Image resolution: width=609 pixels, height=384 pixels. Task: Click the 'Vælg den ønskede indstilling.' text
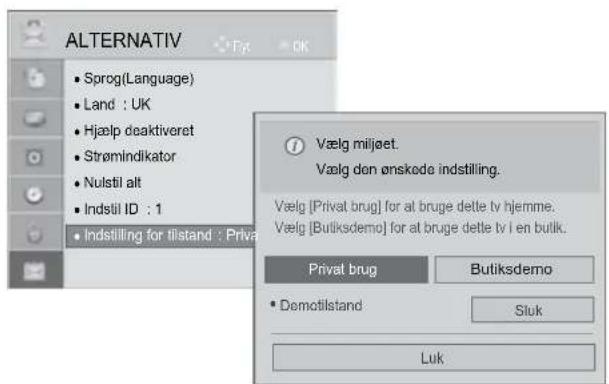point(408,170)
